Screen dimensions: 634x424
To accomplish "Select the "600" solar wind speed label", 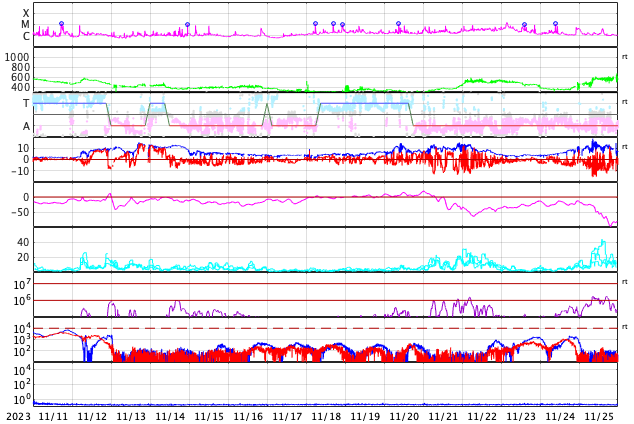I will [x=21, y=77].
